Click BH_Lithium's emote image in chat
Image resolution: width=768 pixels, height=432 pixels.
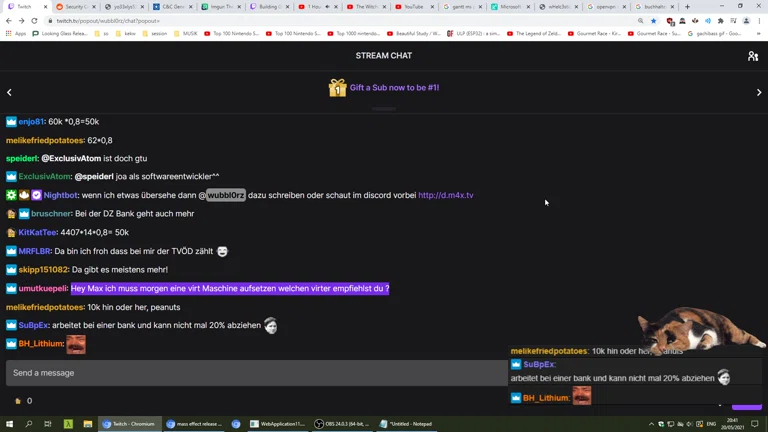[x=76, y=344]
